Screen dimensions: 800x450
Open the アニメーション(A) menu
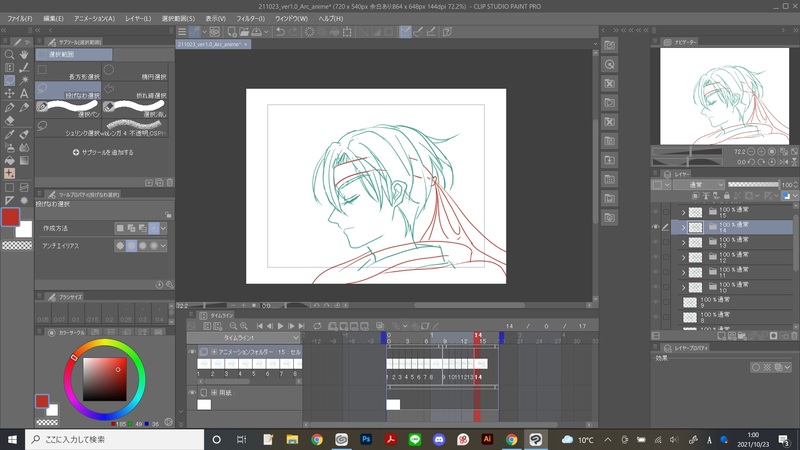click(94, 19)
